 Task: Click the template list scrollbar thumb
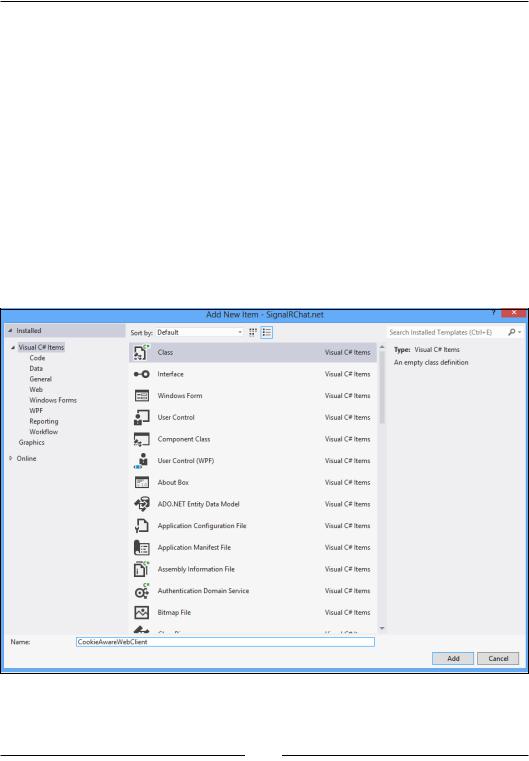click(x=382, y=388)
